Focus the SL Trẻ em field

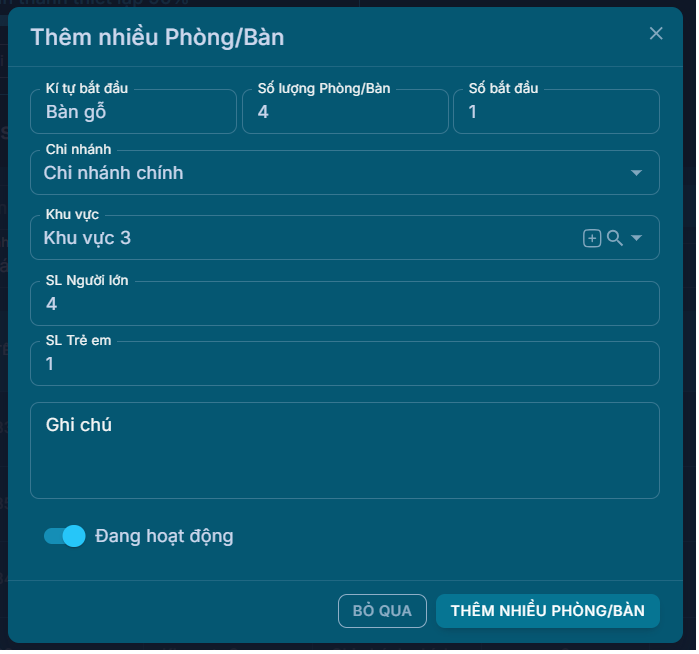click(x=344, y=365)
